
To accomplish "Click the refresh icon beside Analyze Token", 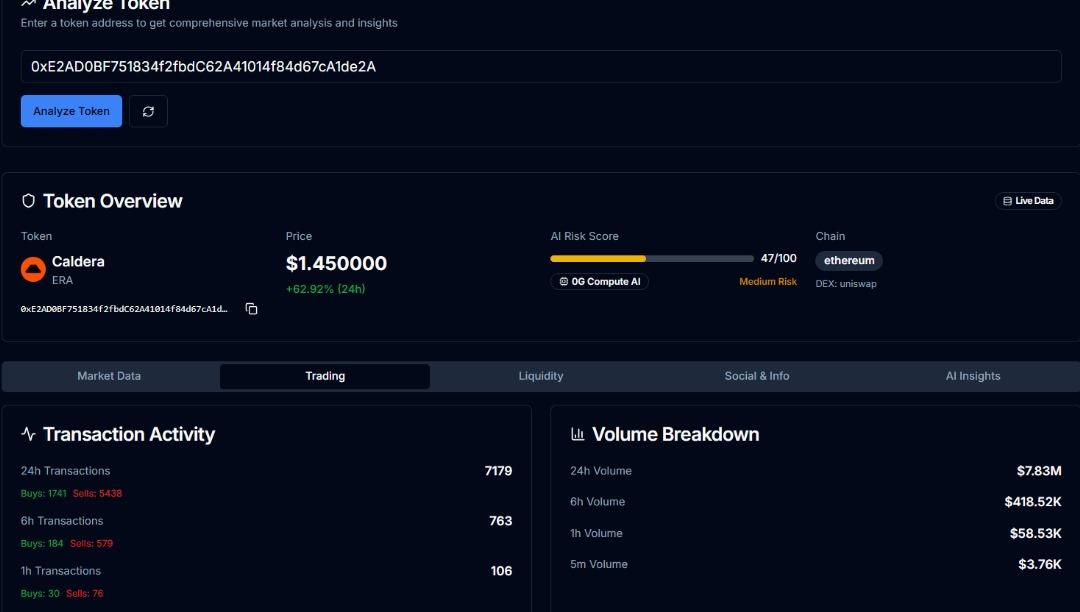I will [x=148, y=112].
